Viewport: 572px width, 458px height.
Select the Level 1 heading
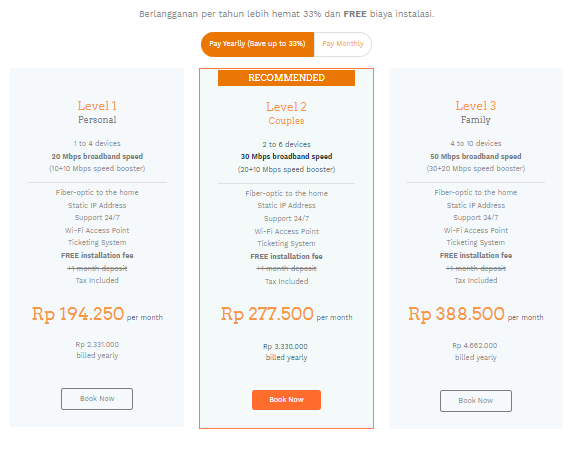pos(97,106)
